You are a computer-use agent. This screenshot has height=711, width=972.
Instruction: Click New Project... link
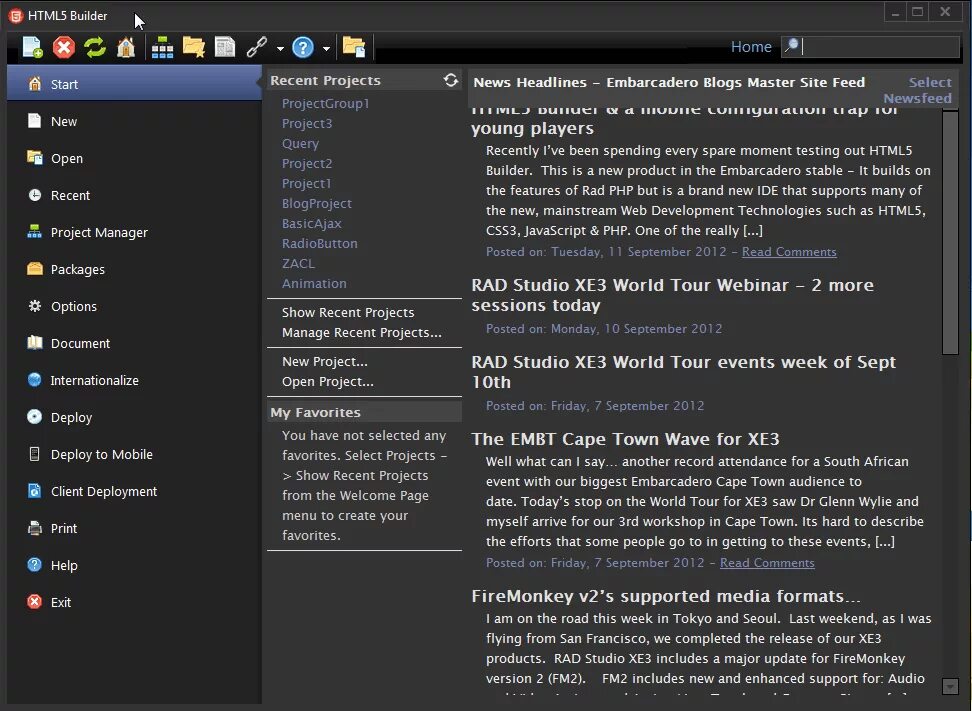(324, 361)
